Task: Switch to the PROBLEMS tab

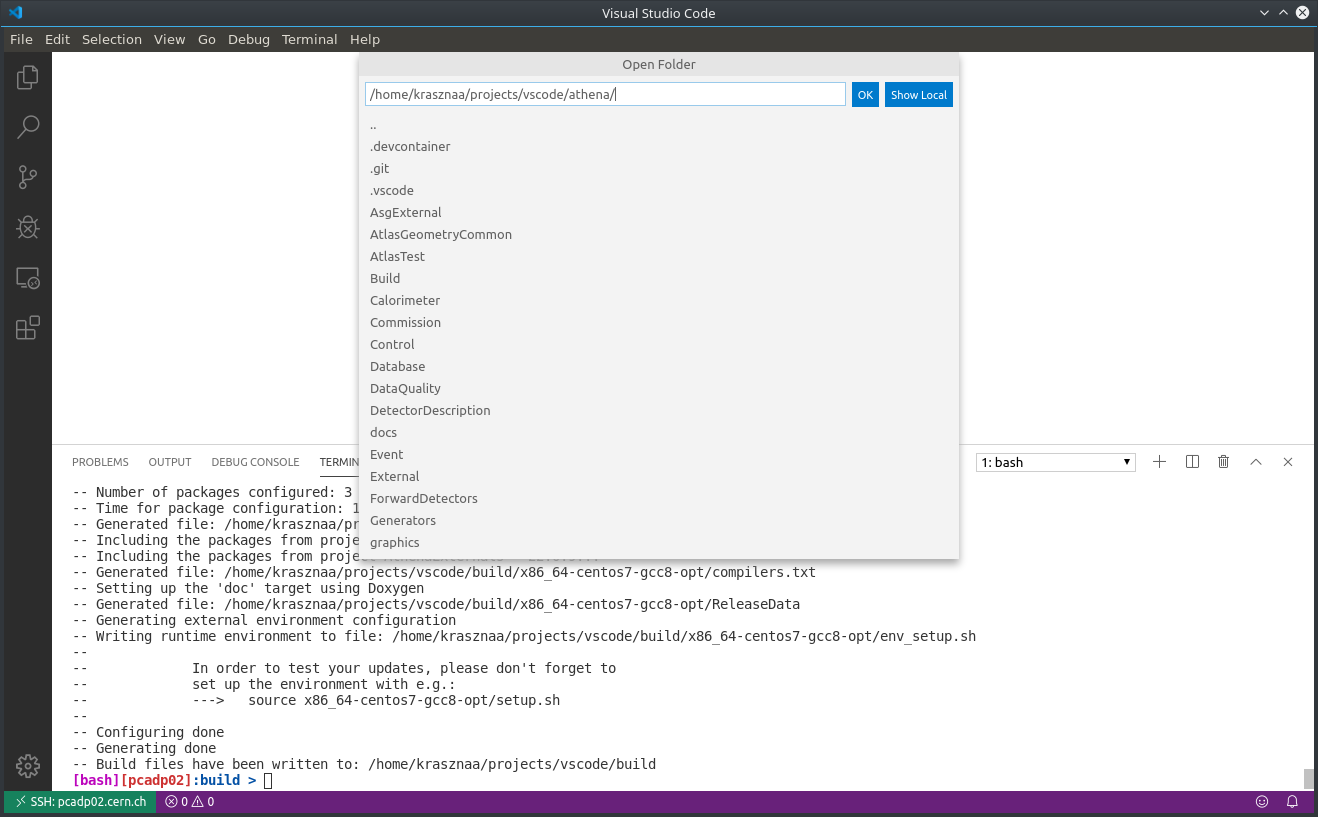Action: [100, 462]
